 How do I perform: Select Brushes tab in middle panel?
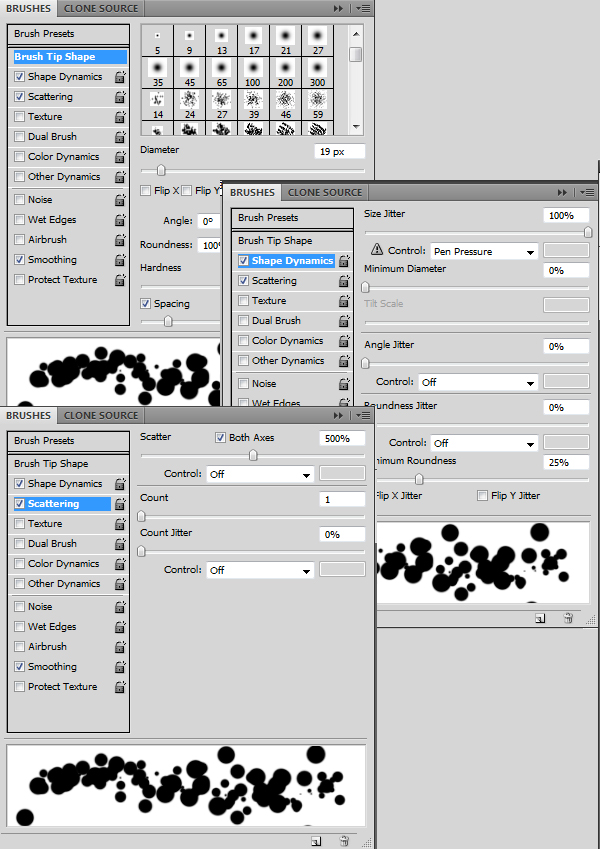[252, 193]
